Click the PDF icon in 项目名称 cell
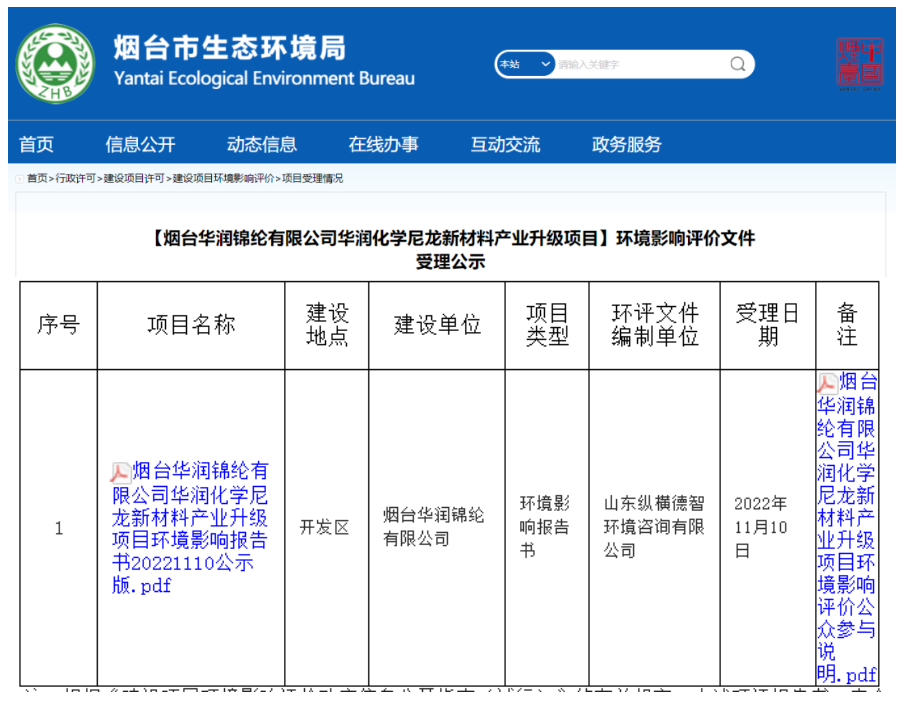904x704 pixels. pyautogui.click(x=120, y=472)
